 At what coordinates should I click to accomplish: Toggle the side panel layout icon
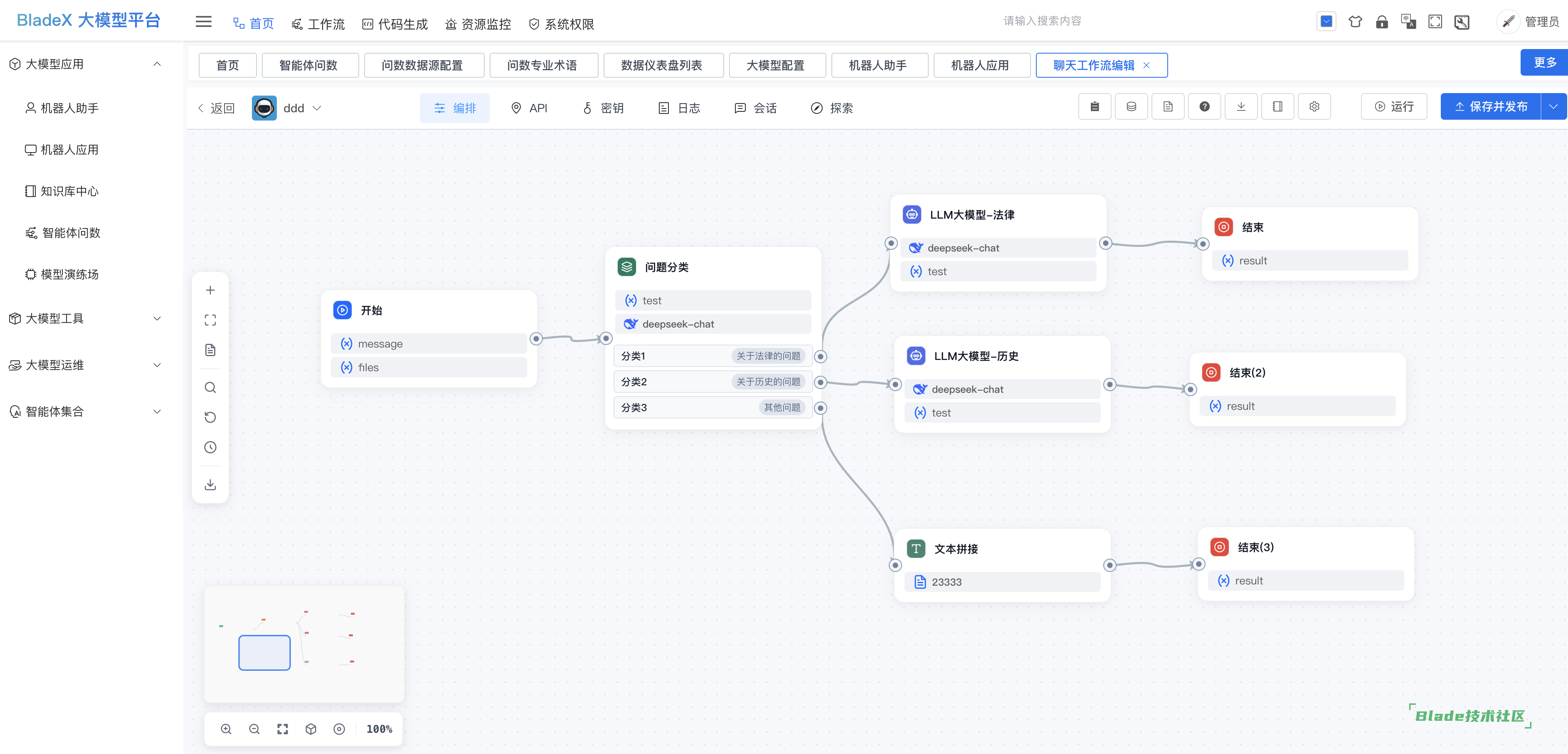pos(1277,107)
